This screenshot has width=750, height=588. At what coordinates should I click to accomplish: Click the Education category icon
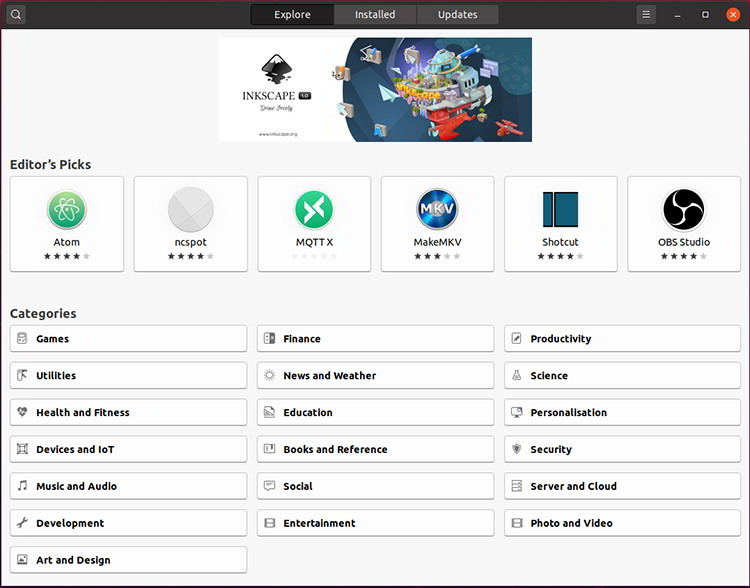pos(269,412)
